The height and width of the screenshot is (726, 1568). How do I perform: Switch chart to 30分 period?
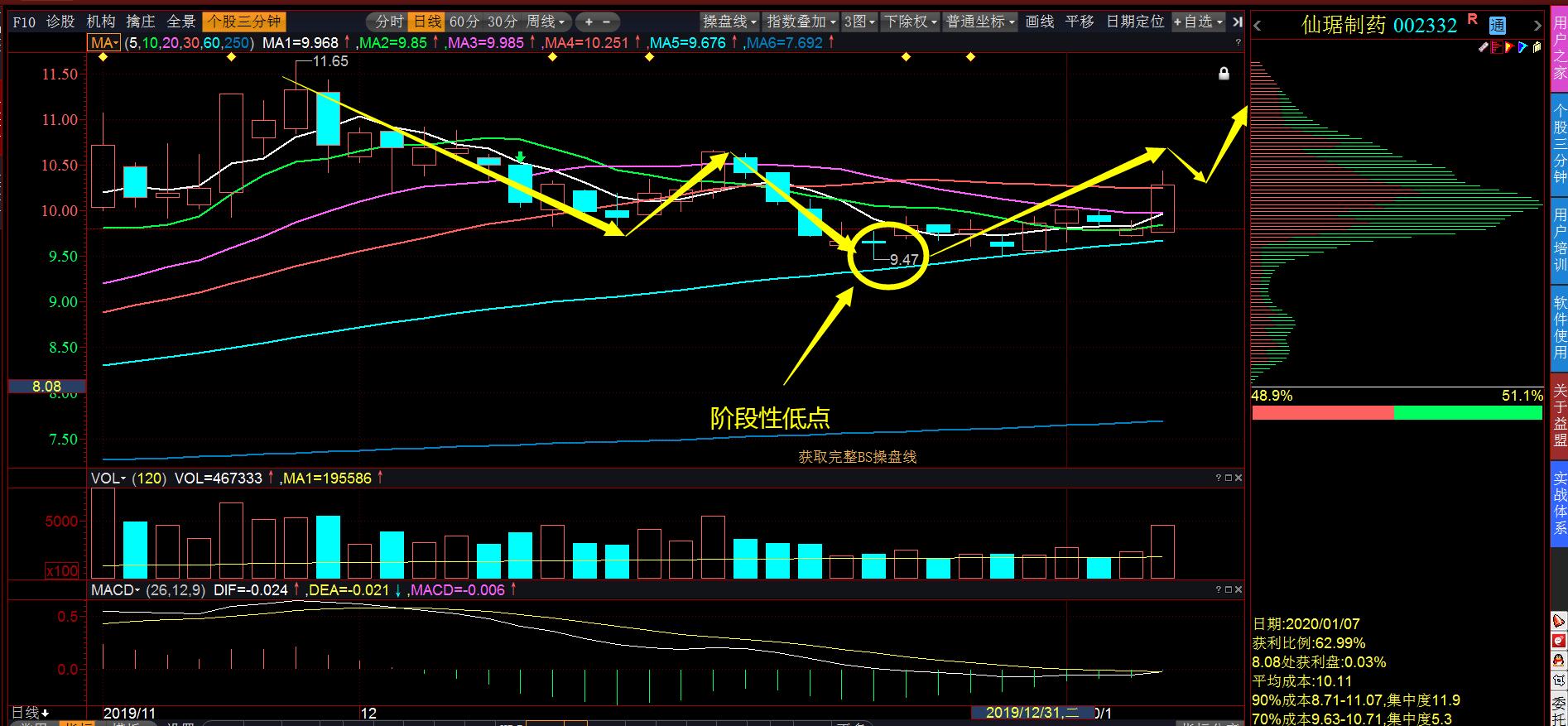coord(503,22)
